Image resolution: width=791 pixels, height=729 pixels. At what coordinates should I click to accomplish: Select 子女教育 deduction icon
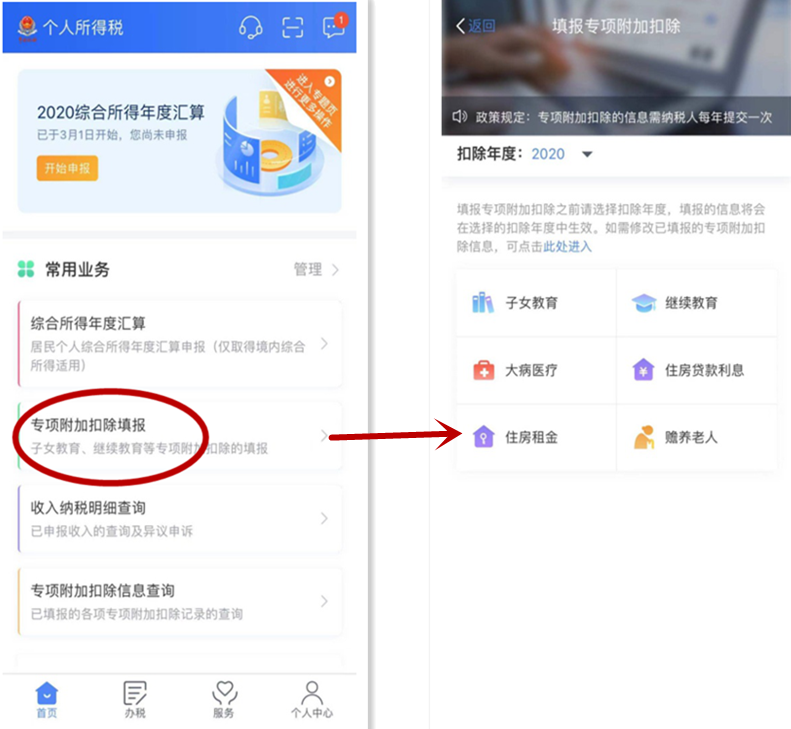point(483,303)
